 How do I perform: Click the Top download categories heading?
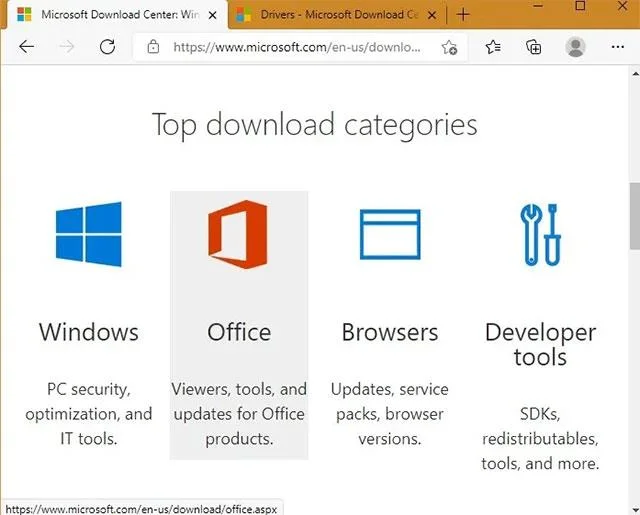(x=314, y=125)
